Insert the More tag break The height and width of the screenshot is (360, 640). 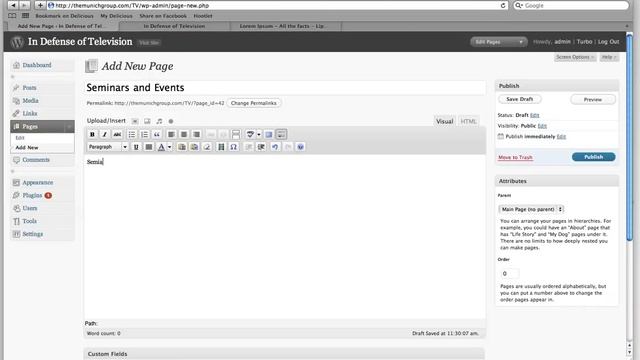[236, 134]
